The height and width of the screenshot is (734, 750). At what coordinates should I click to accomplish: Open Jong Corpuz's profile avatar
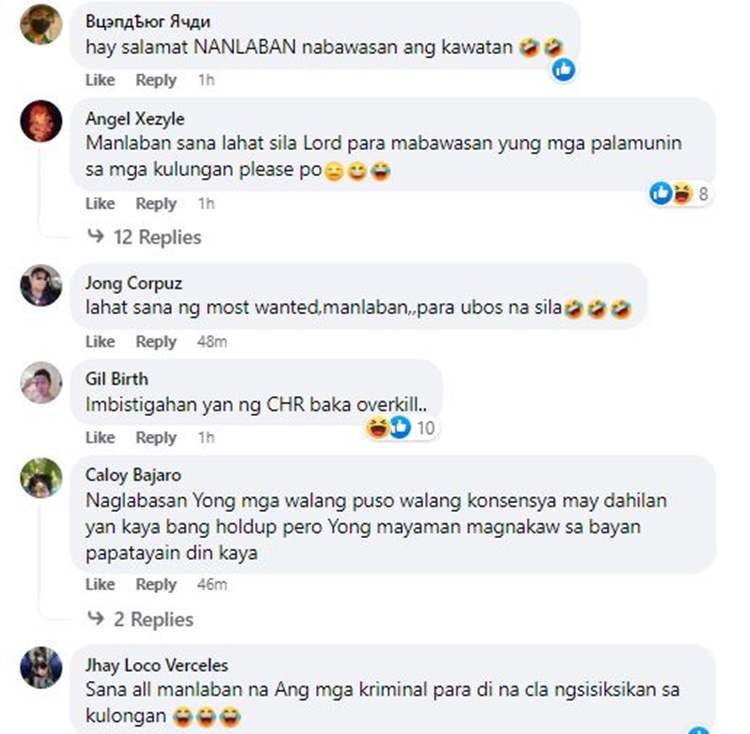[x=41, y=285]
